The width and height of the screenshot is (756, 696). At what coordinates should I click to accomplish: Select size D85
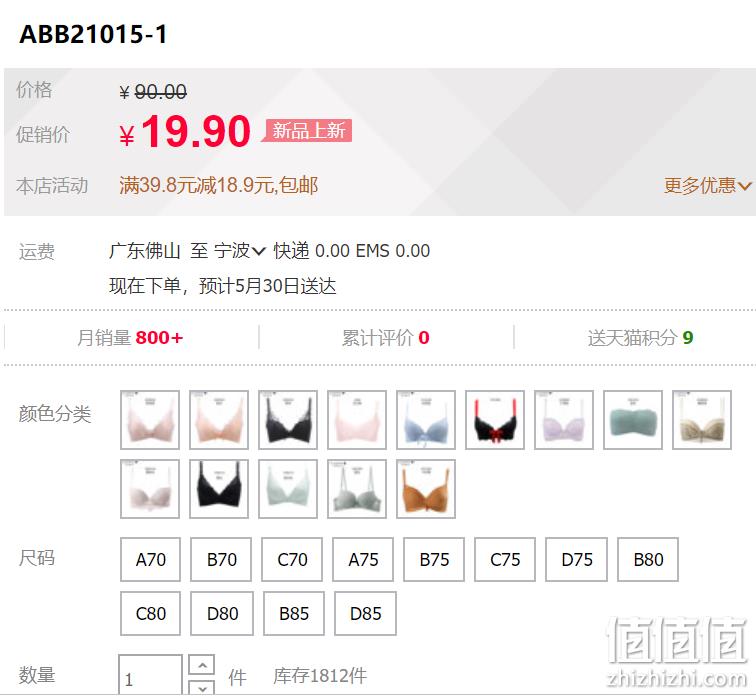(x=365, y=614)
